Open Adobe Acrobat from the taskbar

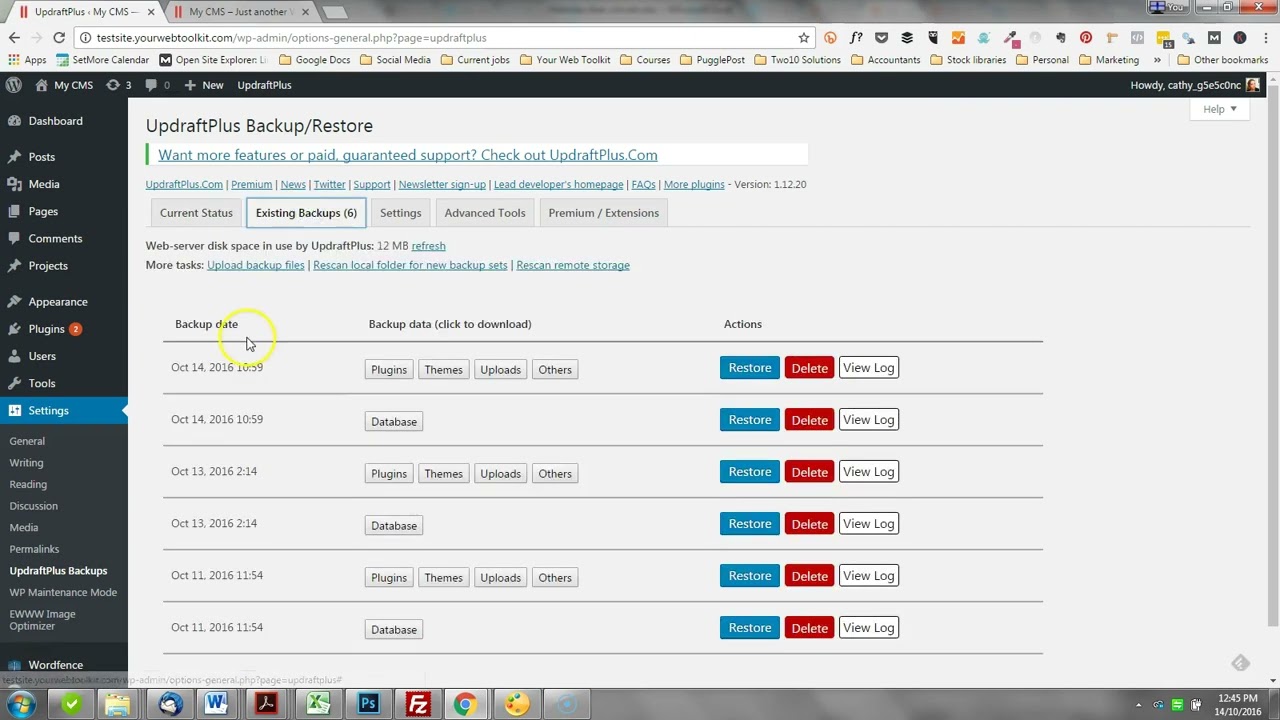pos(267,704)
